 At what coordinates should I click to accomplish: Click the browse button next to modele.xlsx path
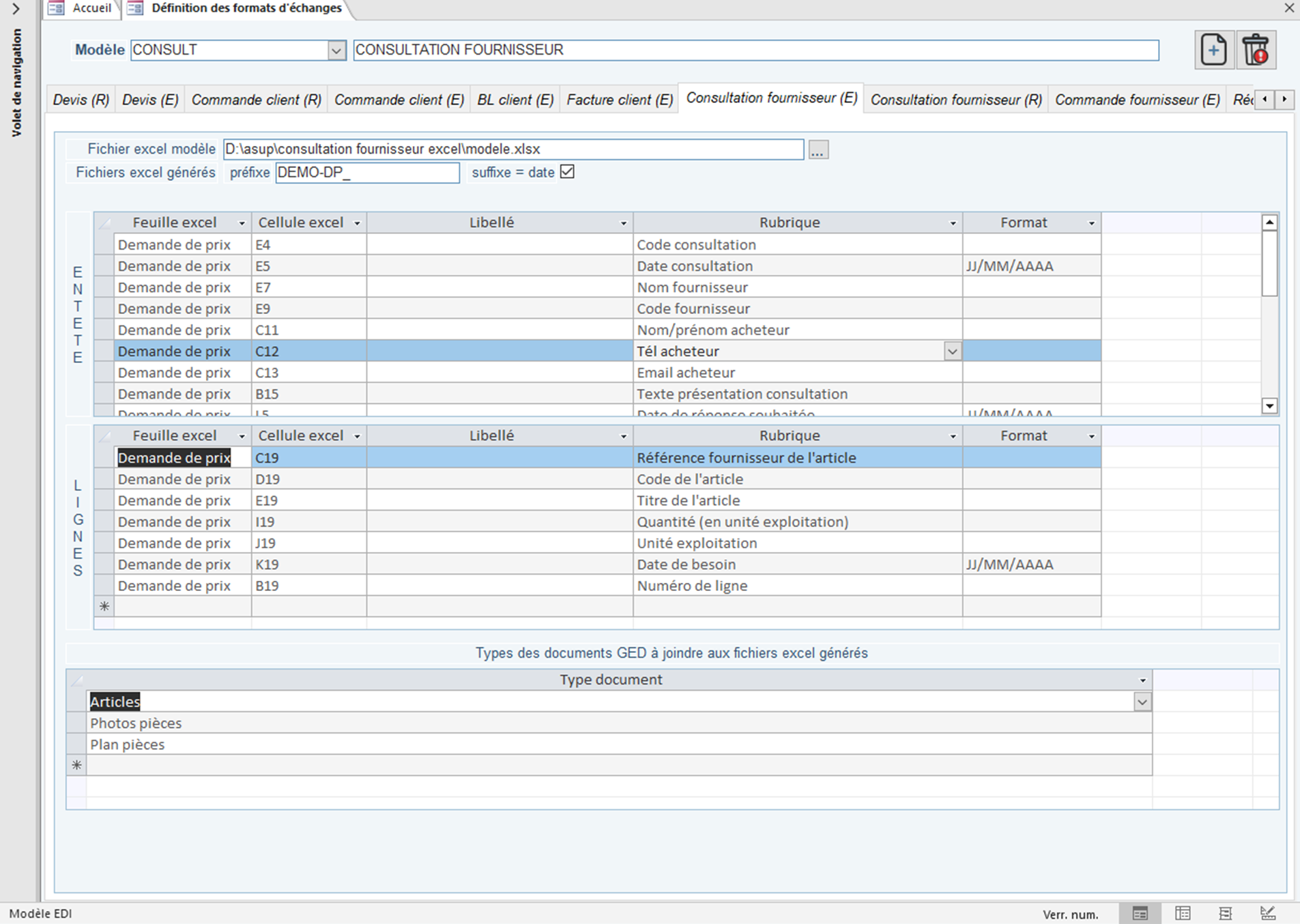(x=818, y=149)
